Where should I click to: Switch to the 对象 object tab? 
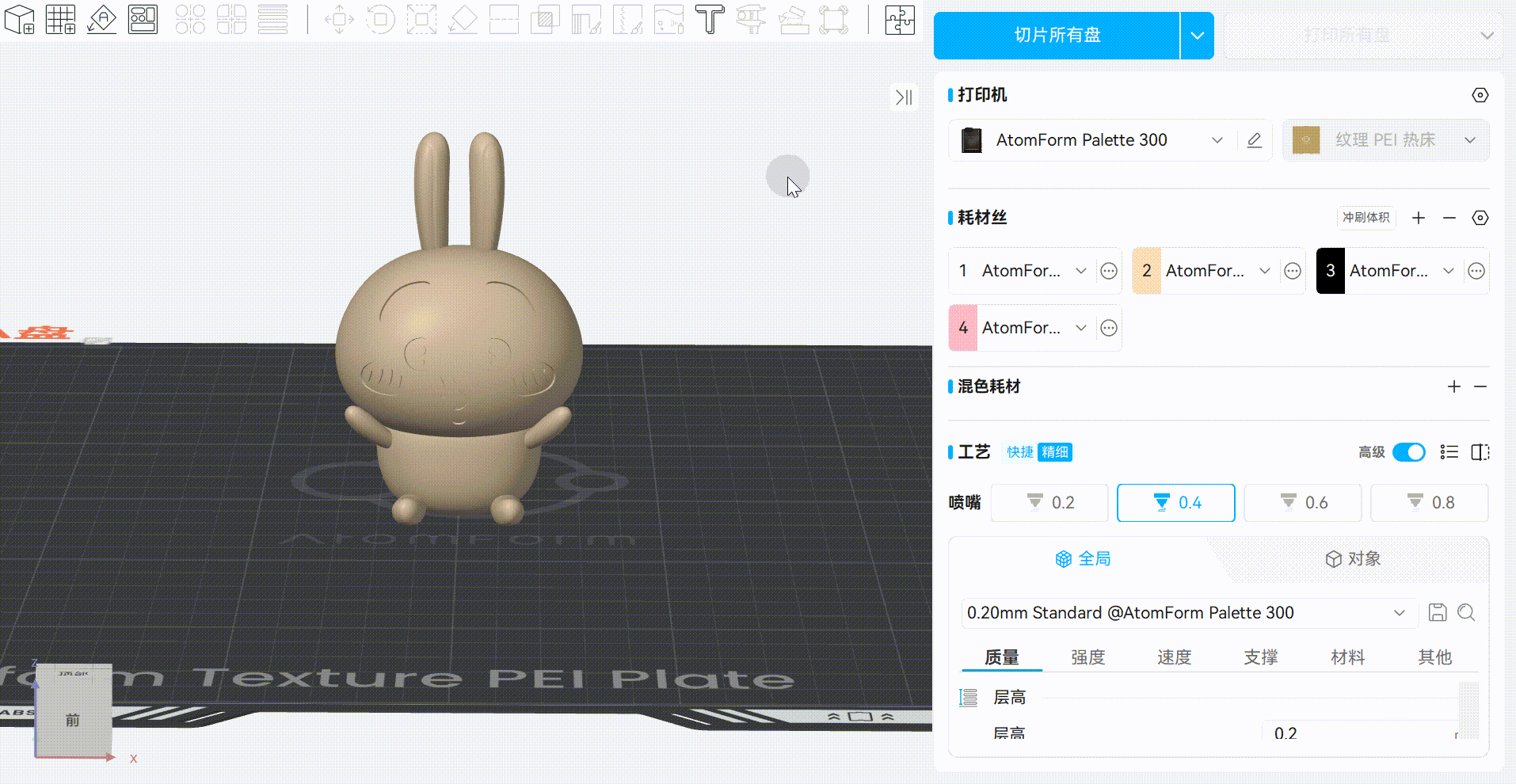tap(1353, 559)
